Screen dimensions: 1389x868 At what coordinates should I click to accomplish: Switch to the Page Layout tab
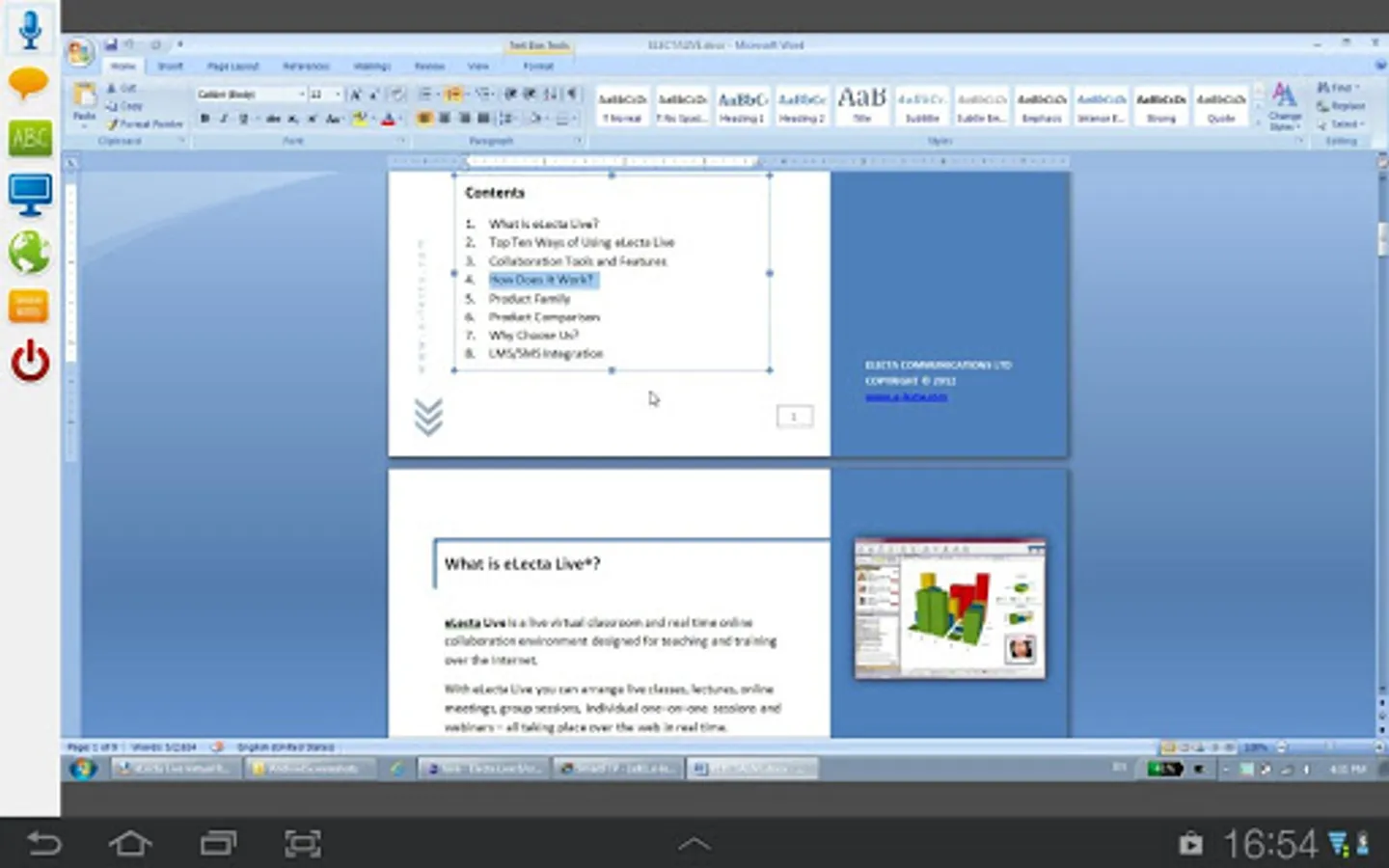coord(232,67)
